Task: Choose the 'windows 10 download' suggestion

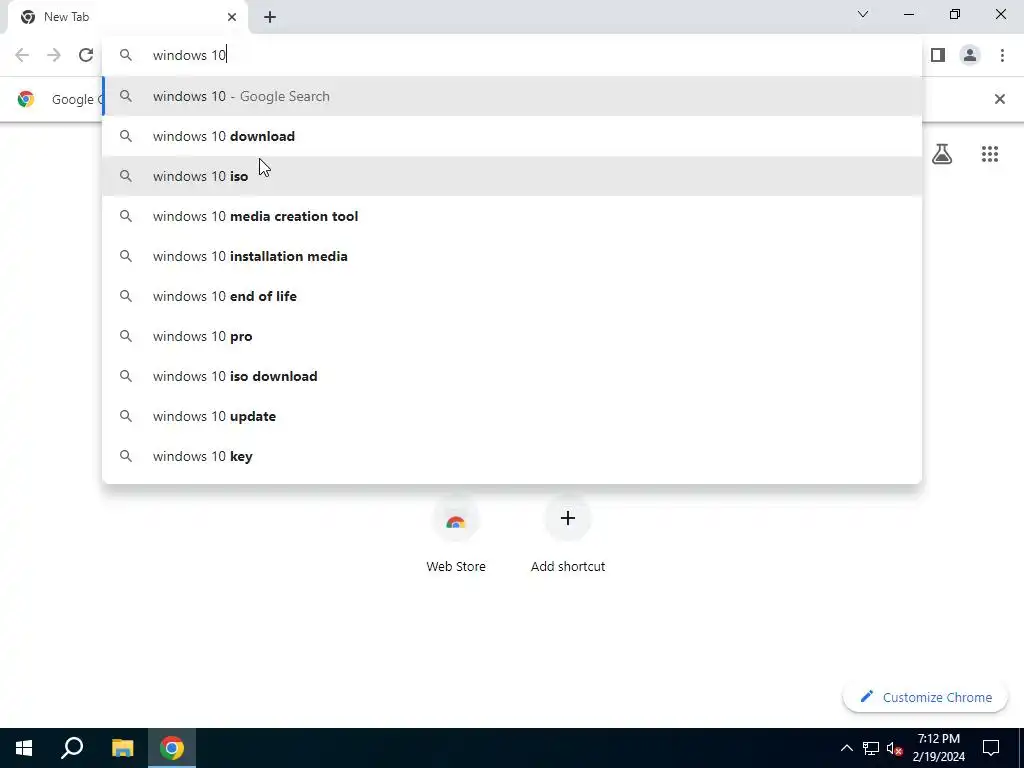Action: pyautogui.click(x=512, y=136)
